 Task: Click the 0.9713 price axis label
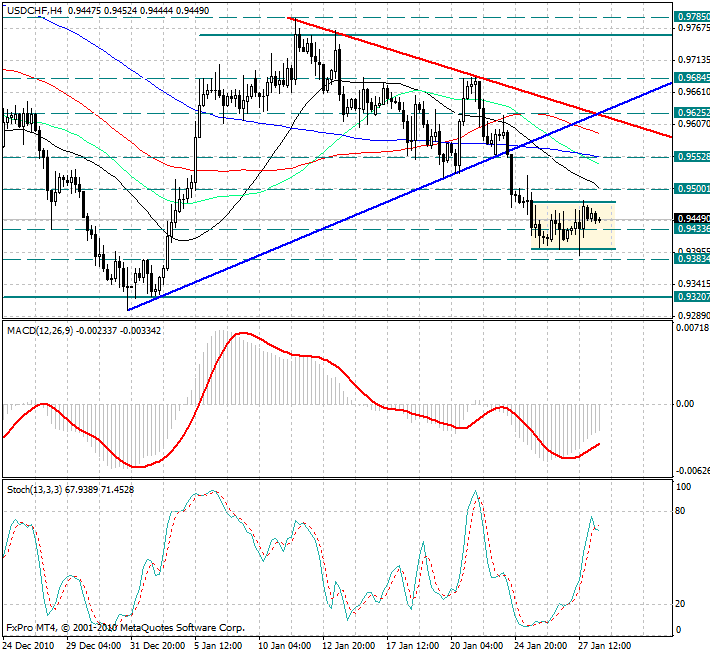coord(693,60)
